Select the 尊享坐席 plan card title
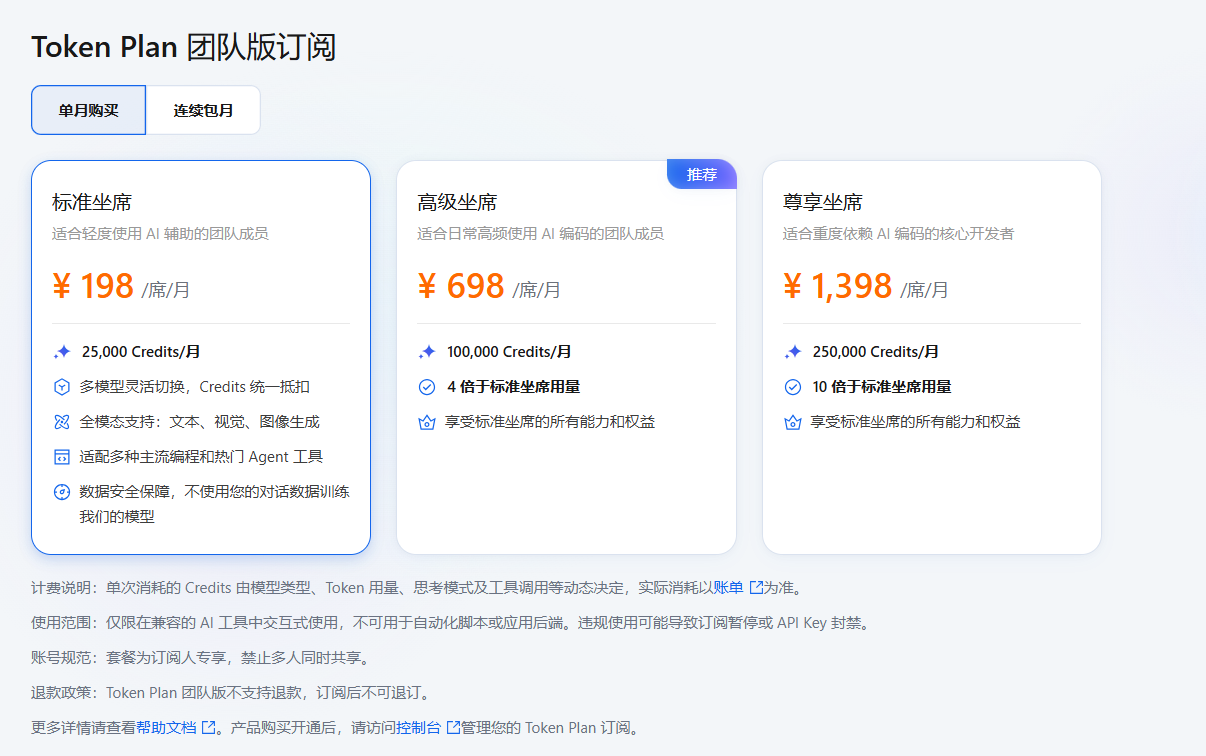The image size is (1206, 756). click(823, 203)
